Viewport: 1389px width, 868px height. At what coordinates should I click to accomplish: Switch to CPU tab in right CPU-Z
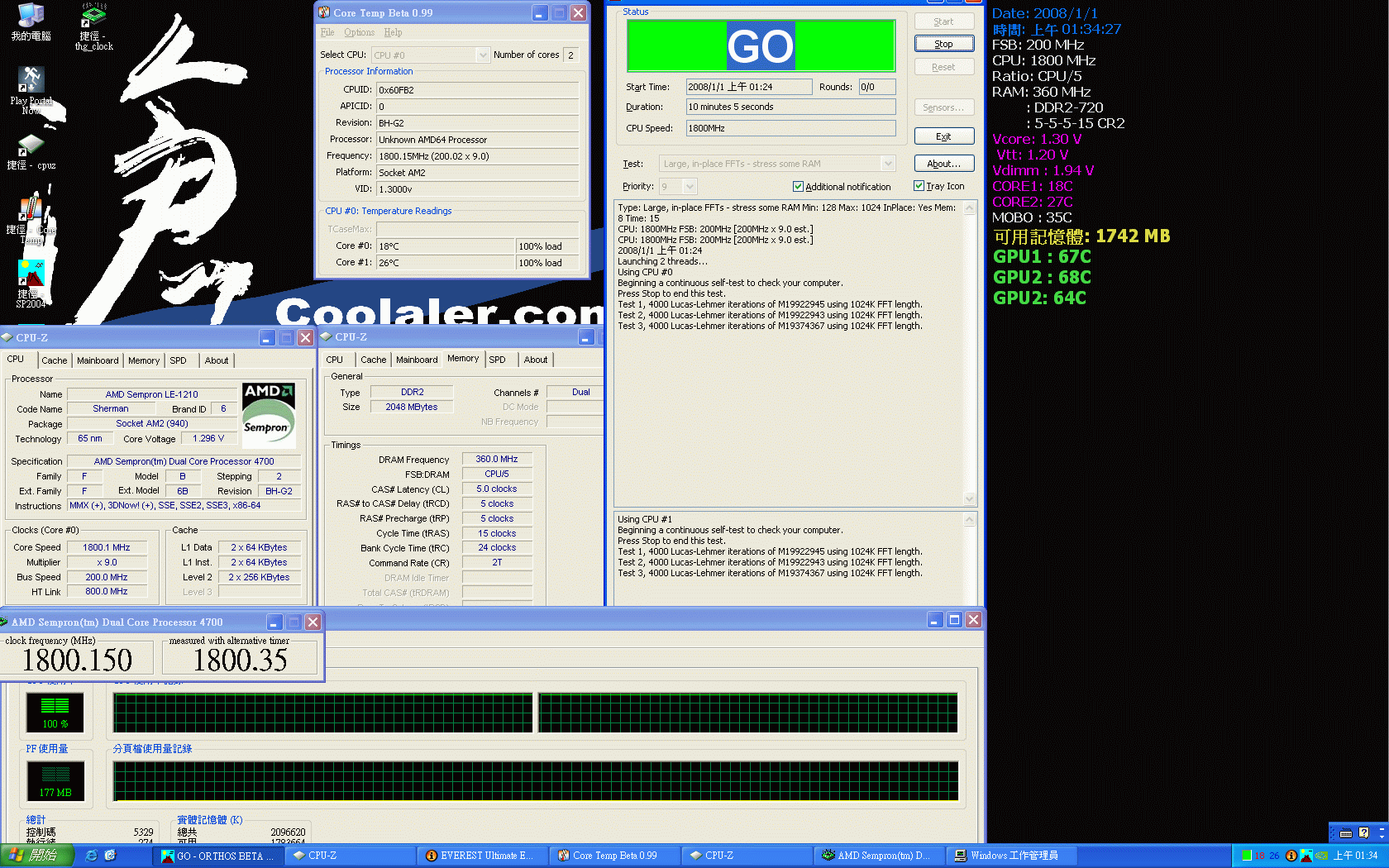point(335,360)
